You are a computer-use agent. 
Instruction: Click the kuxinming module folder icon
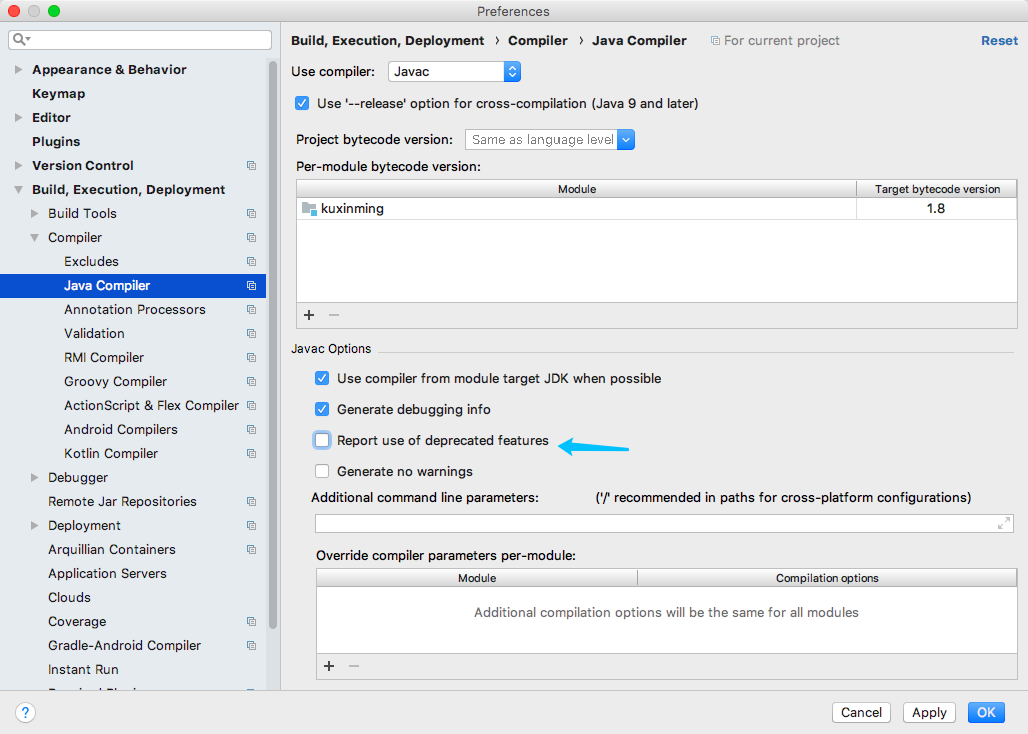pyautogui.click(x=308, y=209)
